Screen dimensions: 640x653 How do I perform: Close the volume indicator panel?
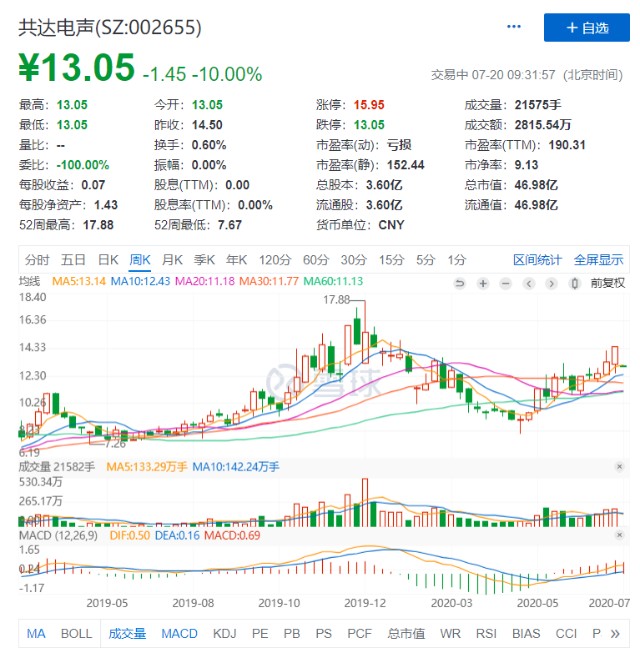(x=619, y=467)
